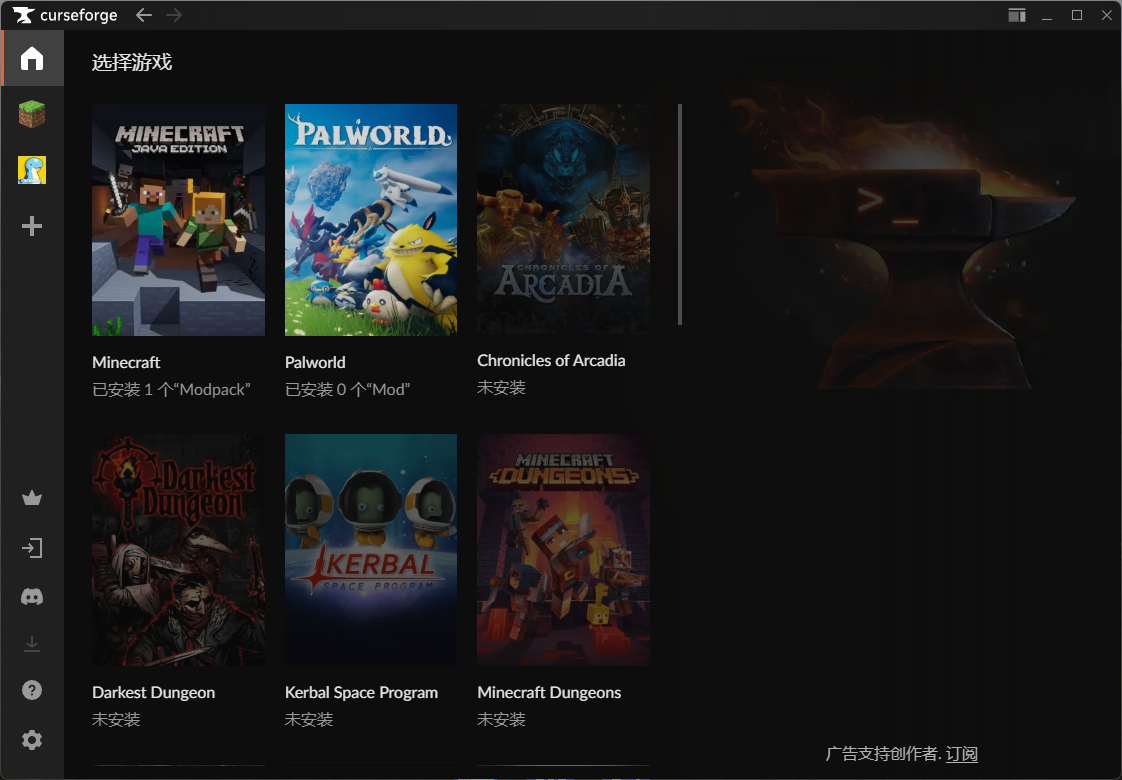Image resolution: width=1122 pixels, height=780 pixels.
Task: Click the plus add game icon
Action: coord(32,226)
